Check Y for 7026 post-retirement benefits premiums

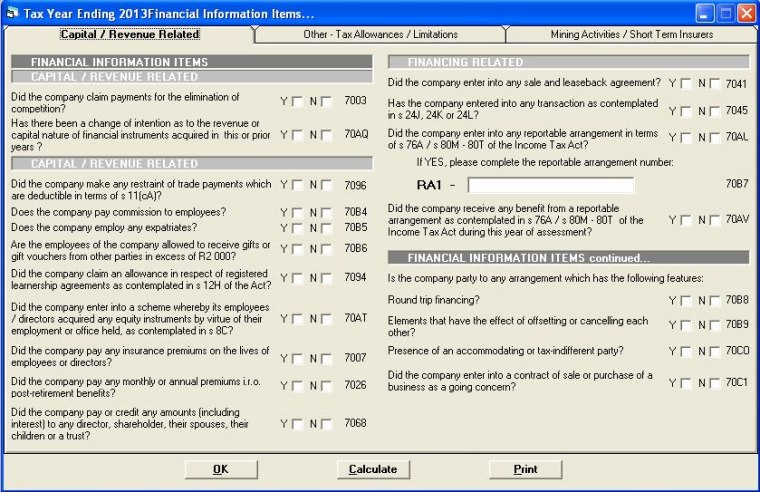(x=298, y=386)
